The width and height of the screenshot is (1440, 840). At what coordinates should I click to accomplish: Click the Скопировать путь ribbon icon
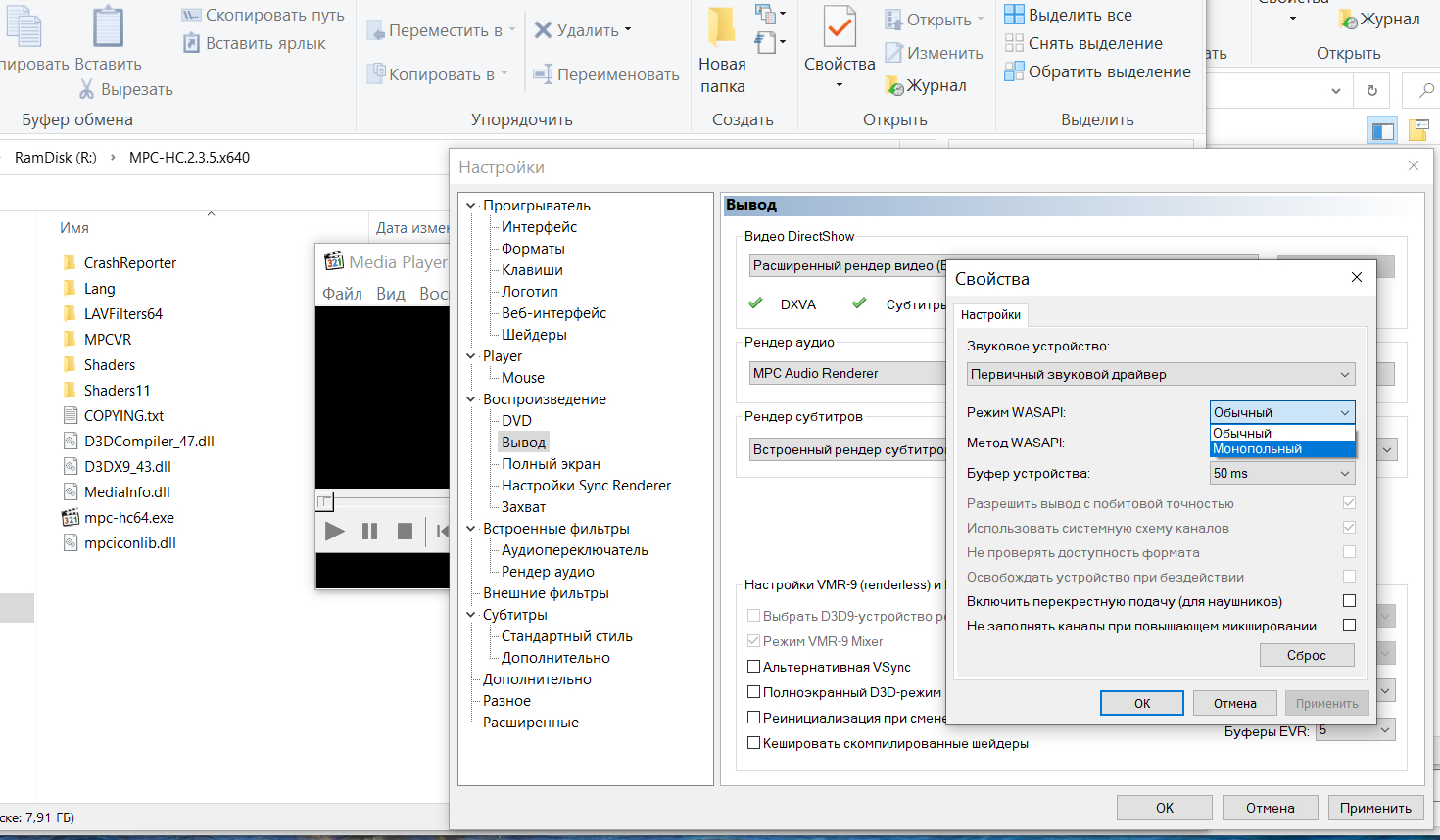click(191, 15)
